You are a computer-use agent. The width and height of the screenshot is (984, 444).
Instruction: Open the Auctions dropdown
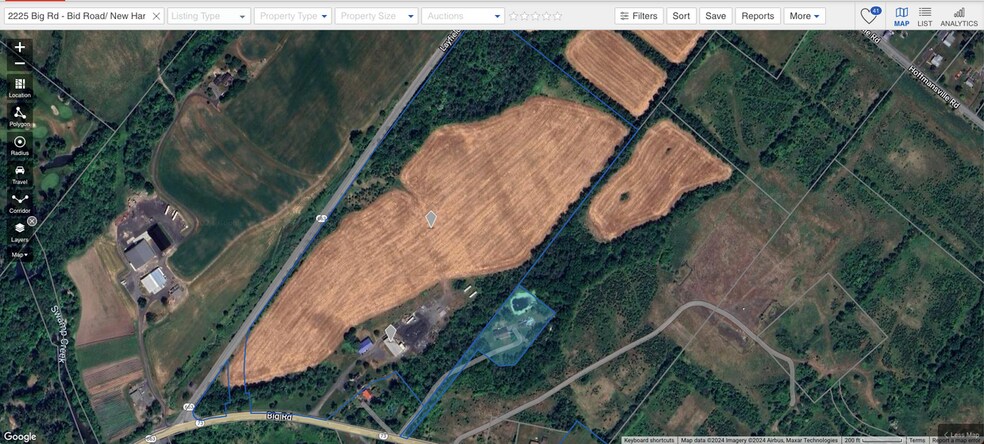click(x=463, y=16)
